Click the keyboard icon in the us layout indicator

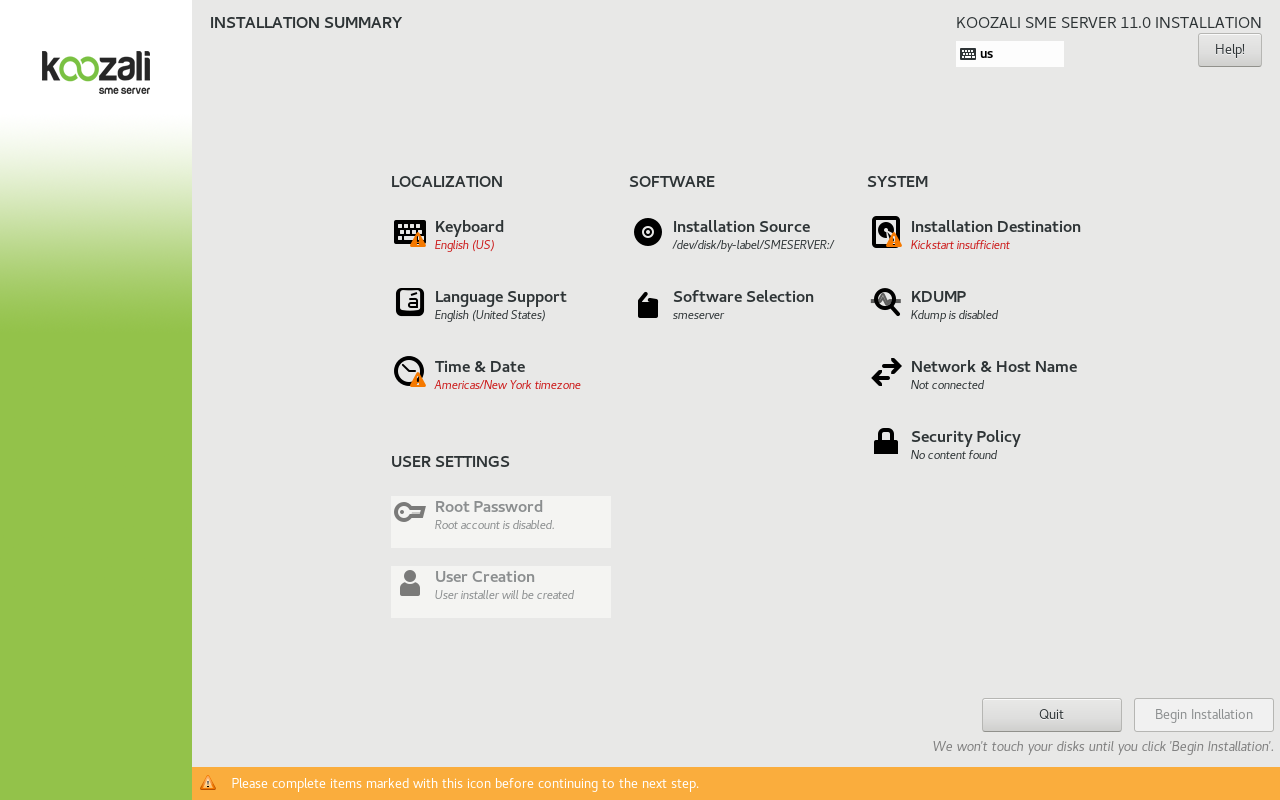(968, 54)
